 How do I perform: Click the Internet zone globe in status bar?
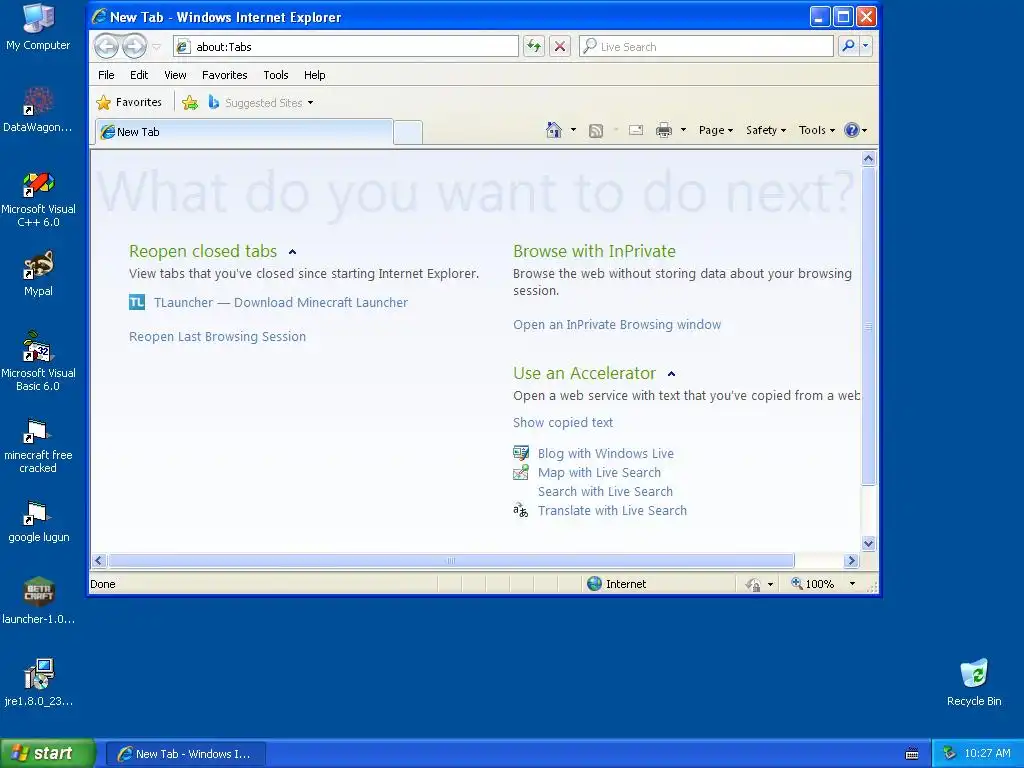(x=594, y=584)
